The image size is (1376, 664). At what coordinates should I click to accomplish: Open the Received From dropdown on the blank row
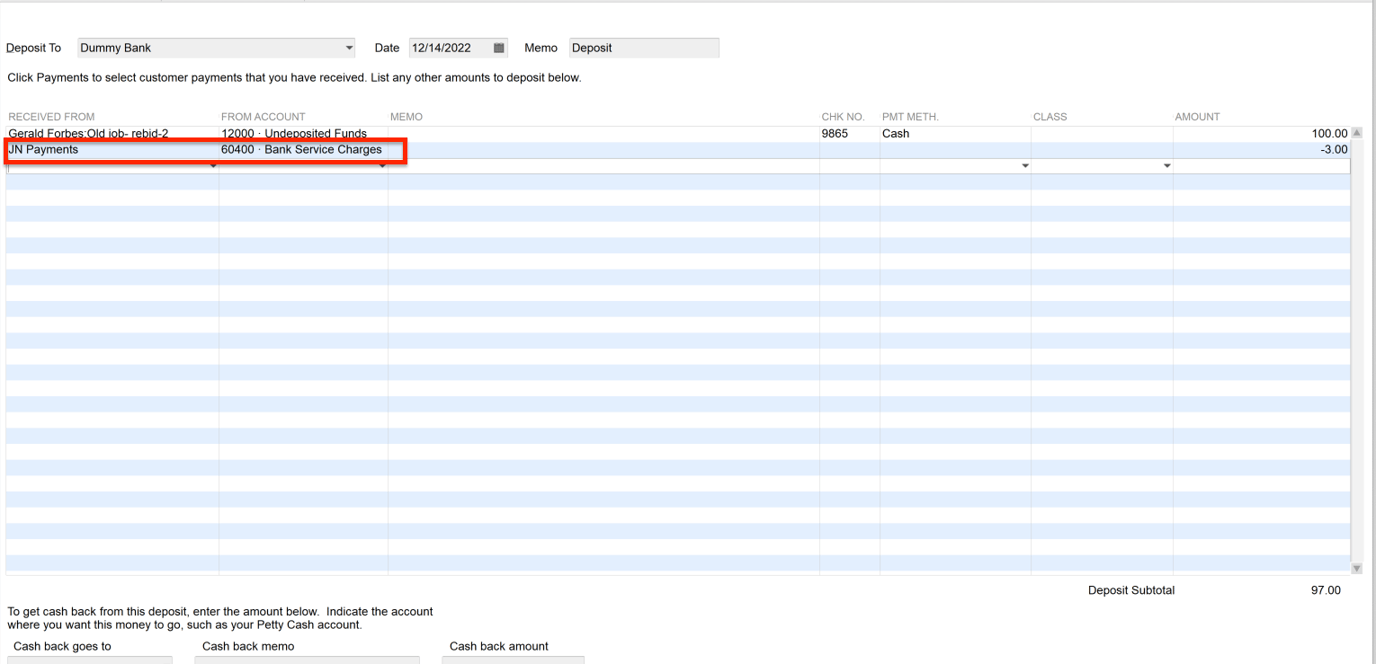(212, 165)
